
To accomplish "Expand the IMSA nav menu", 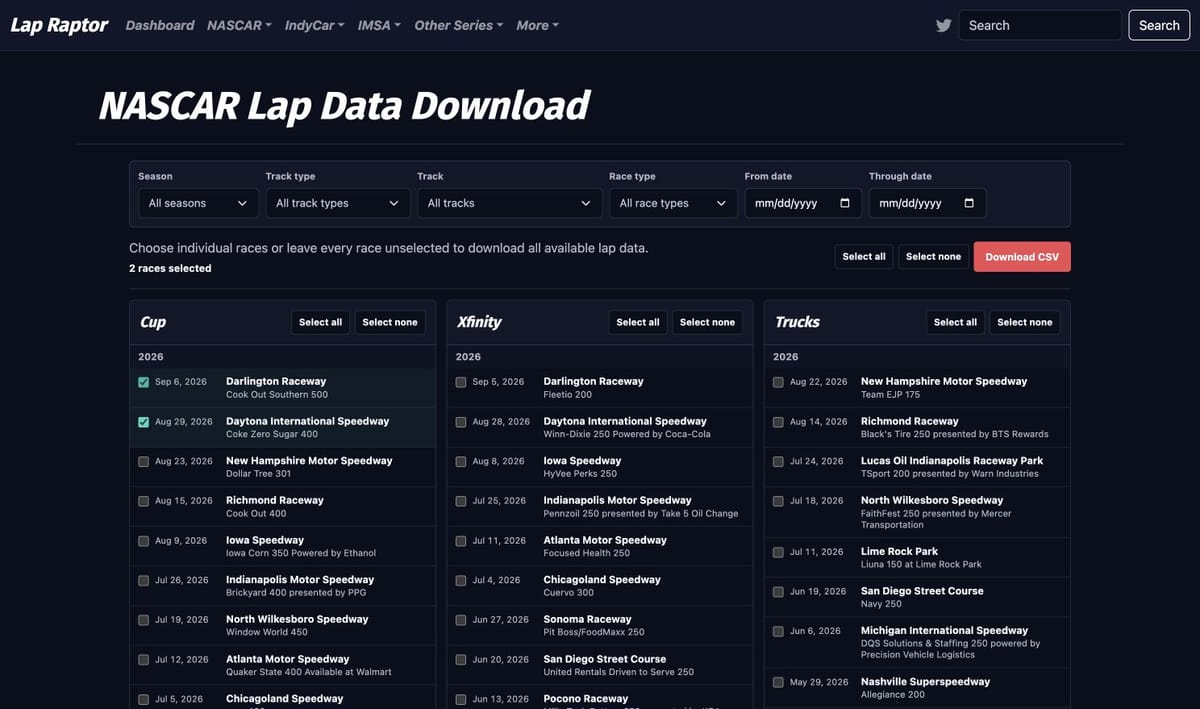I will click(379, 25).
